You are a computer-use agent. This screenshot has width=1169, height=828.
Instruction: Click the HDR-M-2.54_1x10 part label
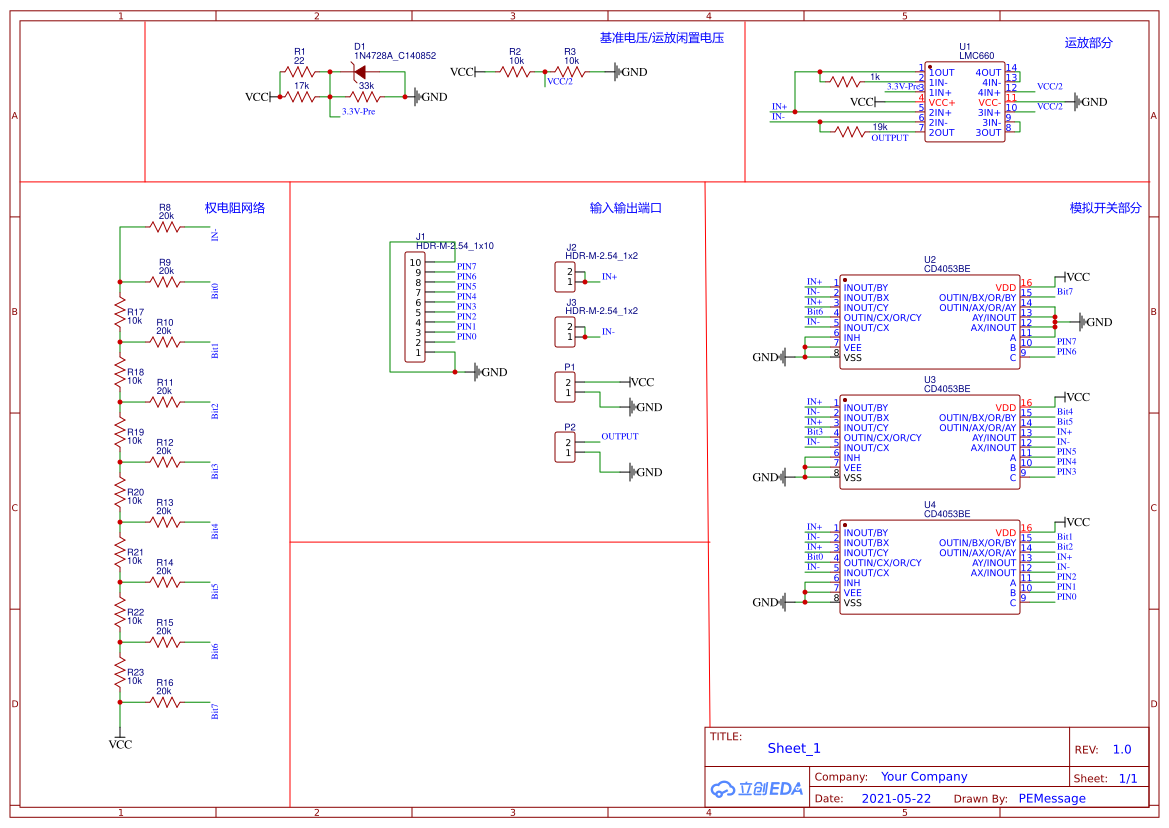click(455, 246)
